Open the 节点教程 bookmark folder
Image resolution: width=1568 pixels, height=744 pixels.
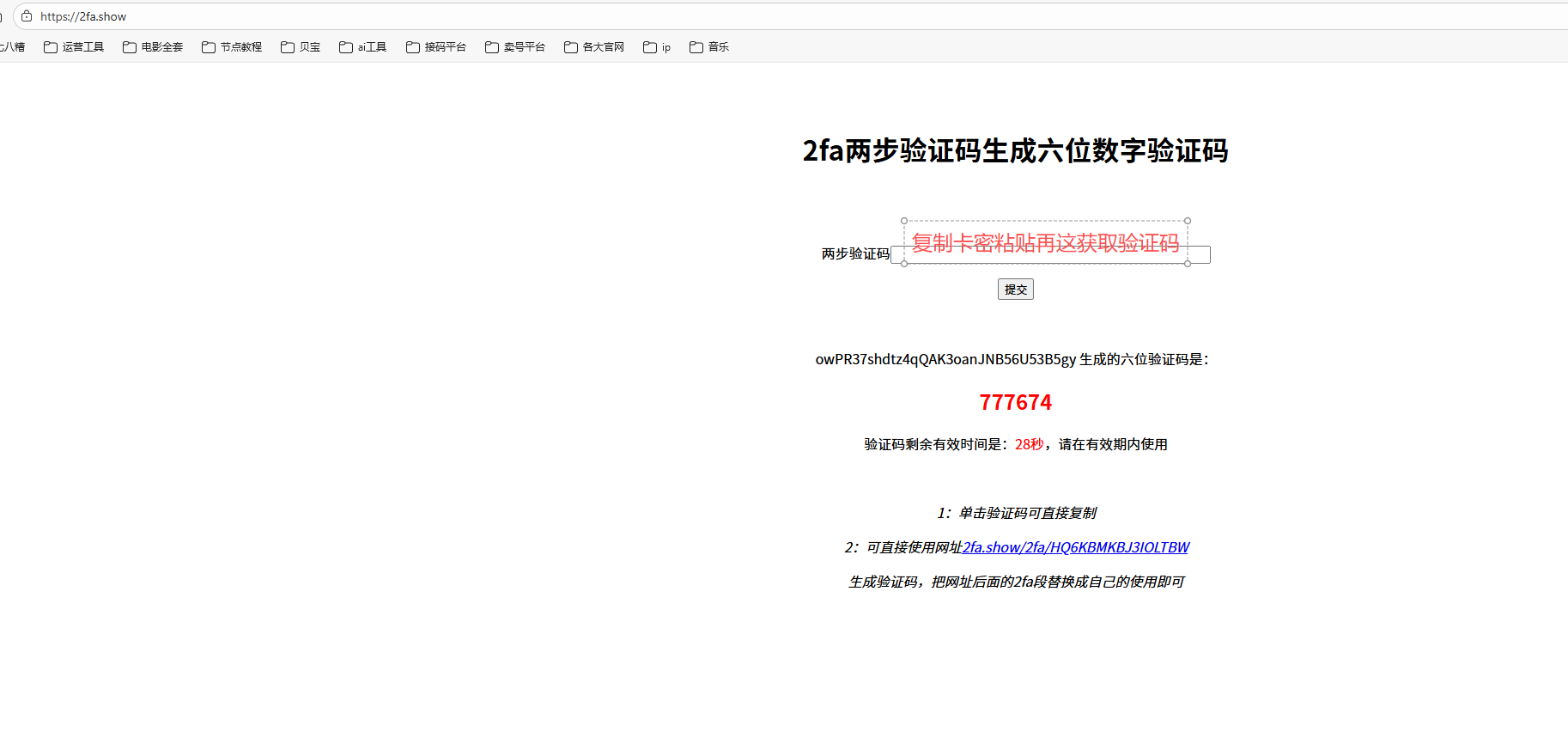232,47
